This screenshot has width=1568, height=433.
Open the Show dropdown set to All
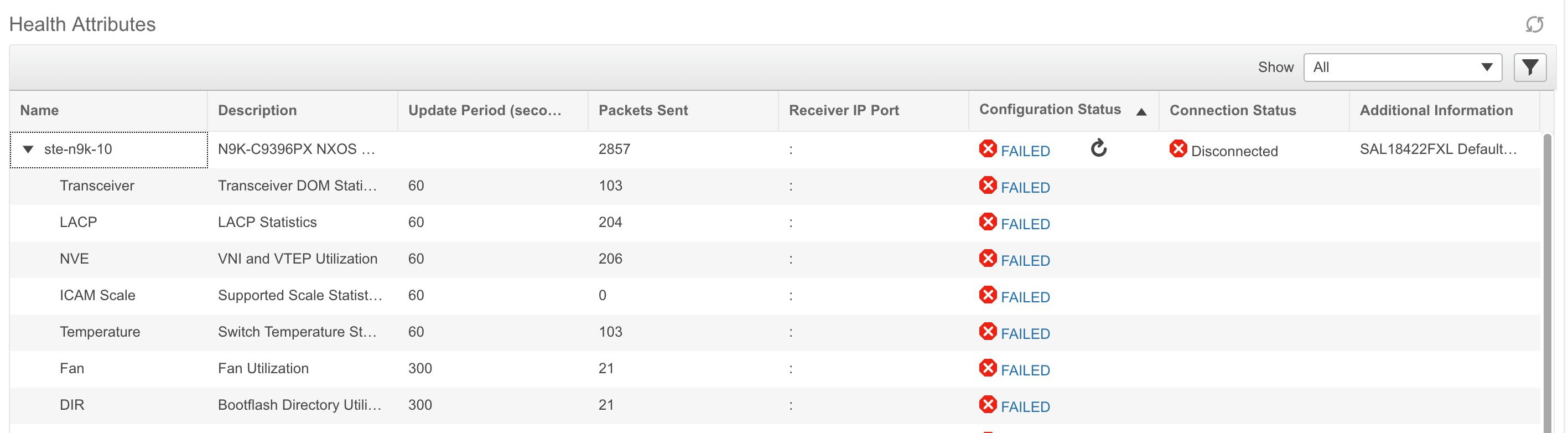(1402, 67)
